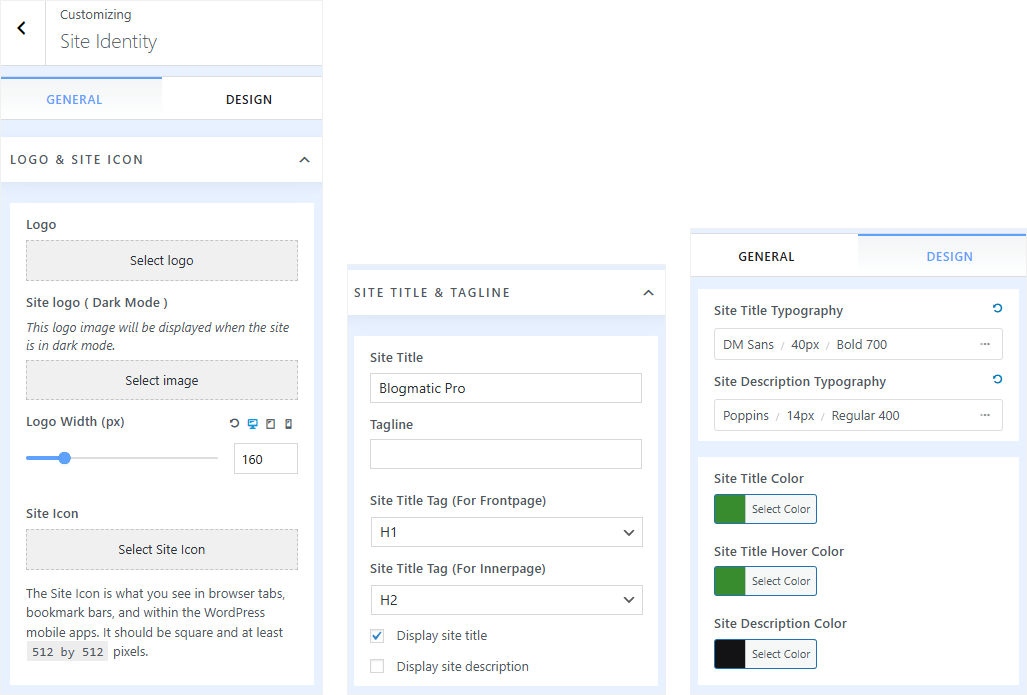Select desktop device icon for Logo Width
This screenshot has height=695, width=1027.
(252, 424)
